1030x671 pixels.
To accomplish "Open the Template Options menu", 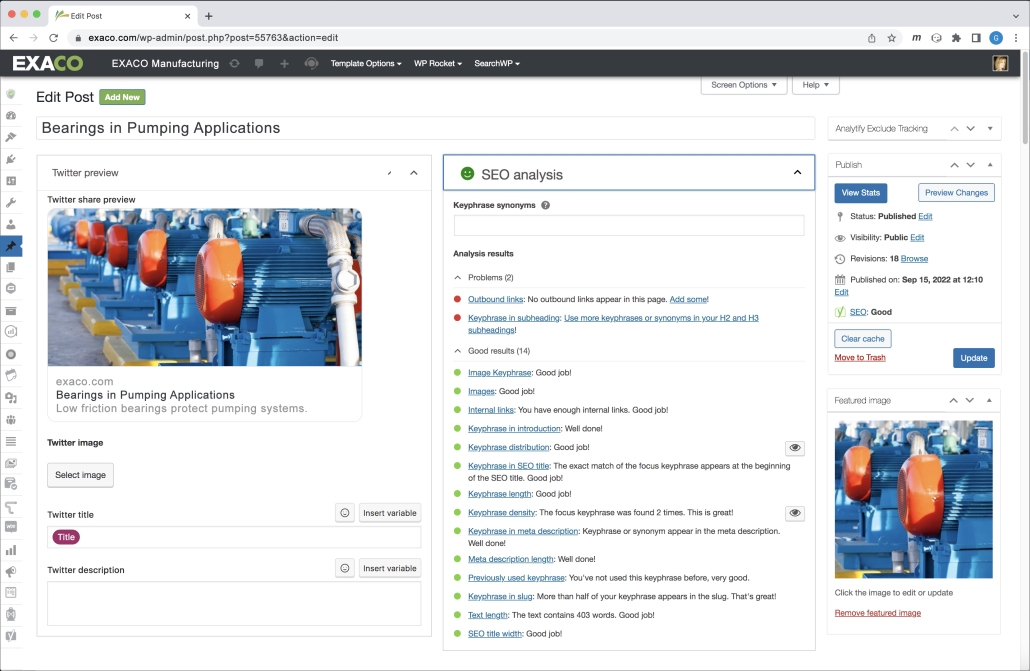I will pyautogui.click(x=366, y=63).
